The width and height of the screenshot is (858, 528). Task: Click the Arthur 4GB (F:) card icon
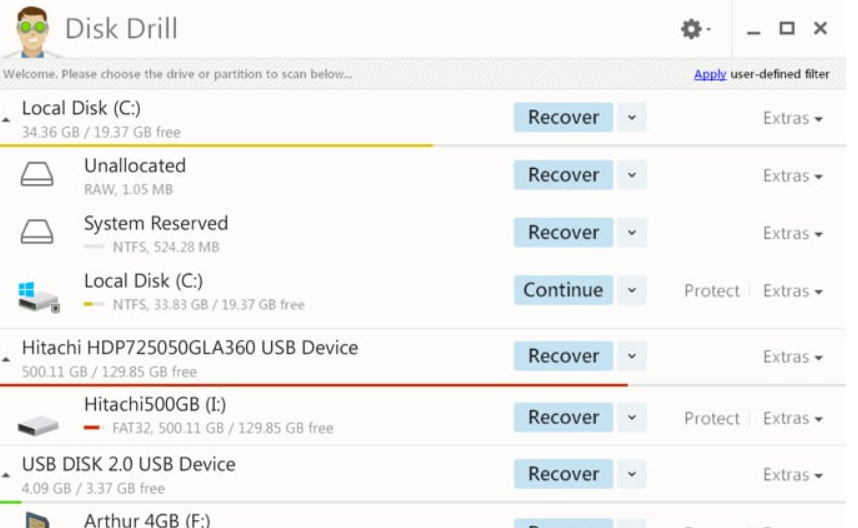(x=38, y=521)
